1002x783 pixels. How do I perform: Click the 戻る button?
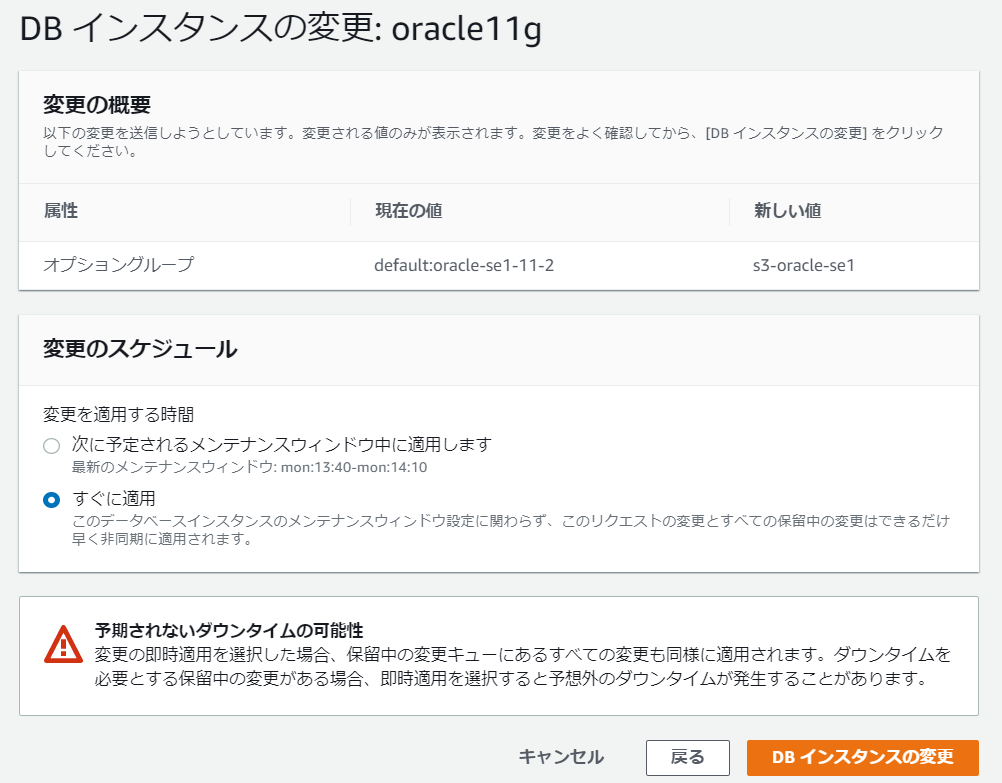point(688,757)
